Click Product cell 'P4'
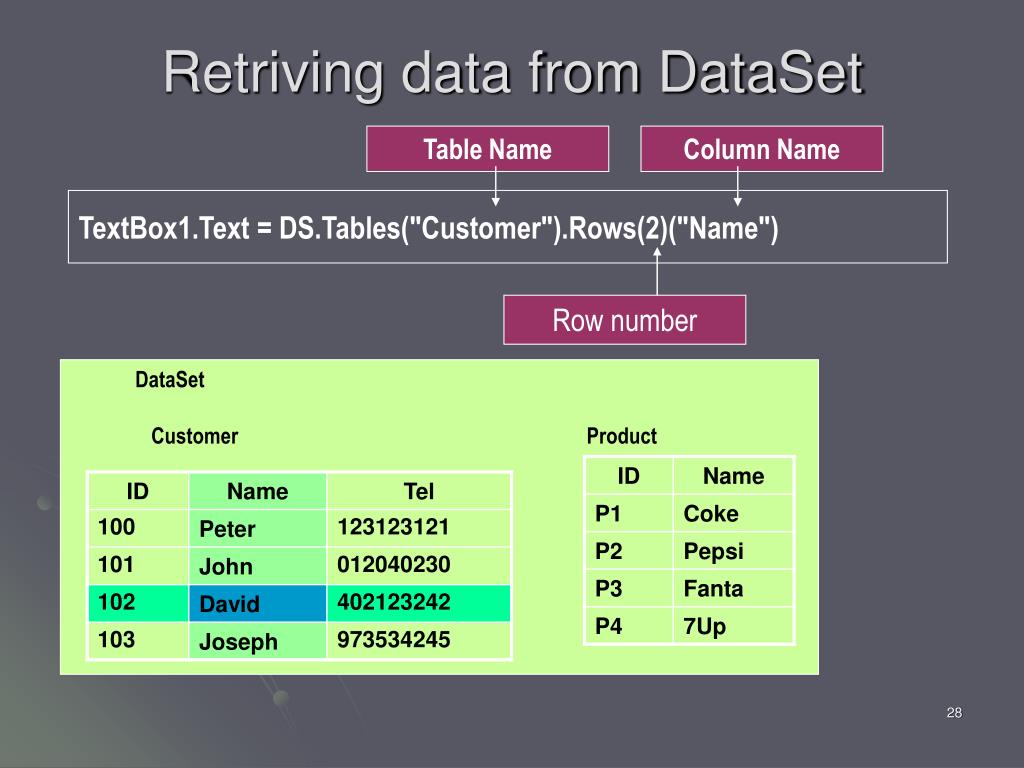Viewport: 1024px width, 768px height. (x=630, y=626)
